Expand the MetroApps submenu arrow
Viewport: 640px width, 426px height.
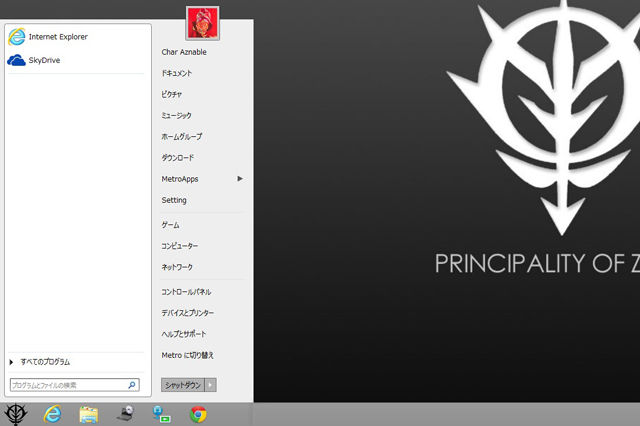pyautogui.click(x=240, y=179)
